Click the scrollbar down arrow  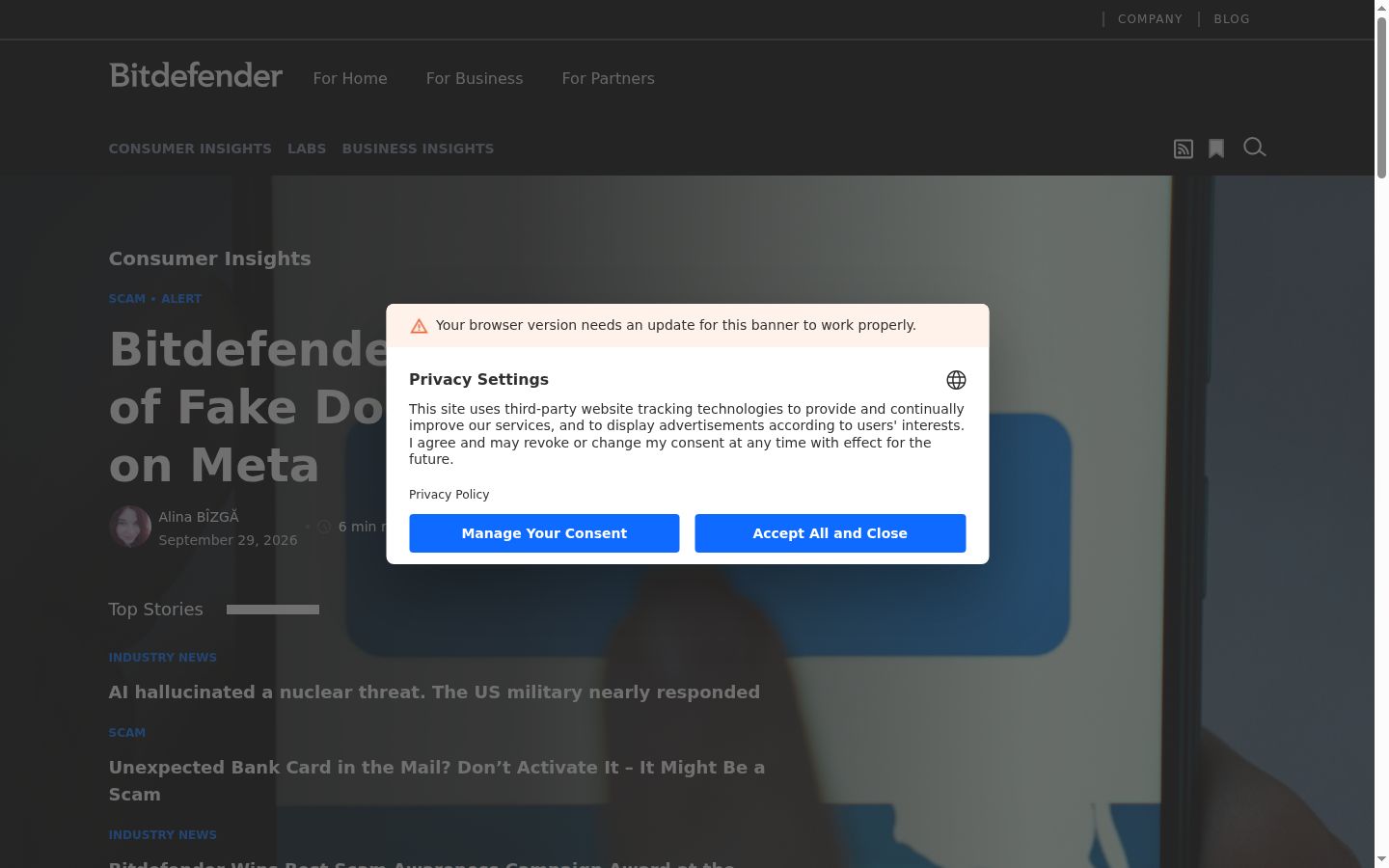(1381, 859)
